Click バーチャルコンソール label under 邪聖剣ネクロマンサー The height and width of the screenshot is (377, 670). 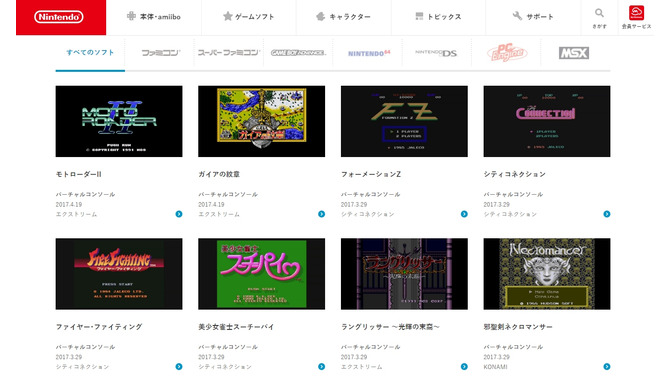click(x=514, y=347)
